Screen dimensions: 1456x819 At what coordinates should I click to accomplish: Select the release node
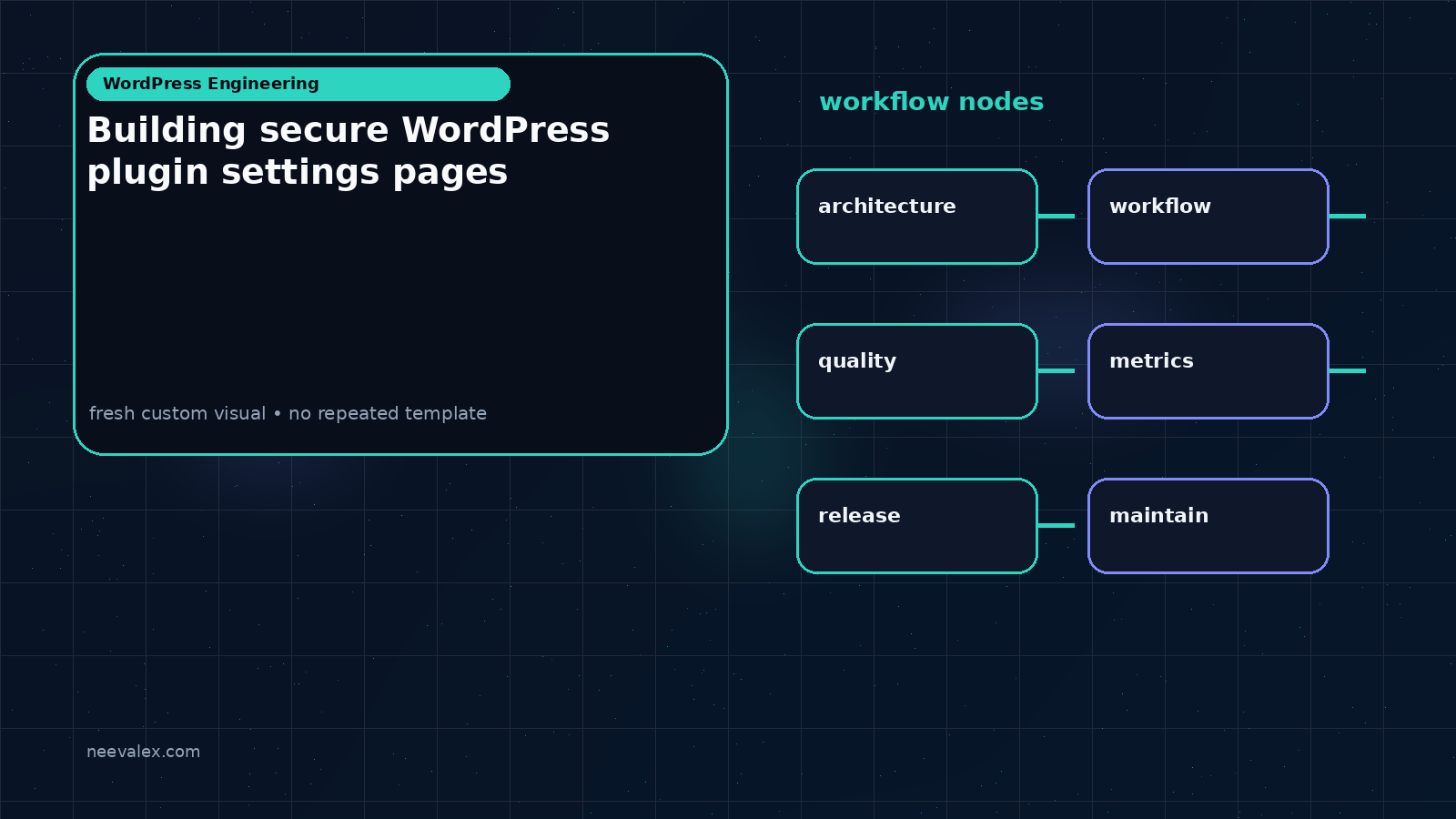[917, 526]
